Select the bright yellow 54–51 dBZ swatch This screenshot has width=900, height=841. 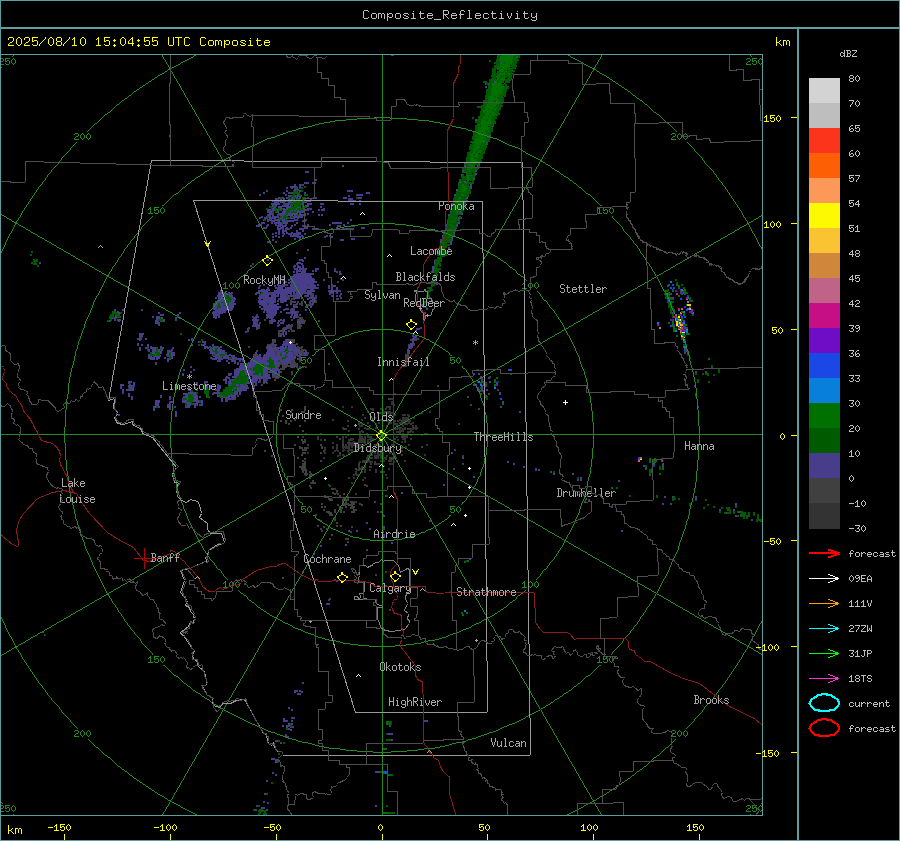(x=824, y=216)
